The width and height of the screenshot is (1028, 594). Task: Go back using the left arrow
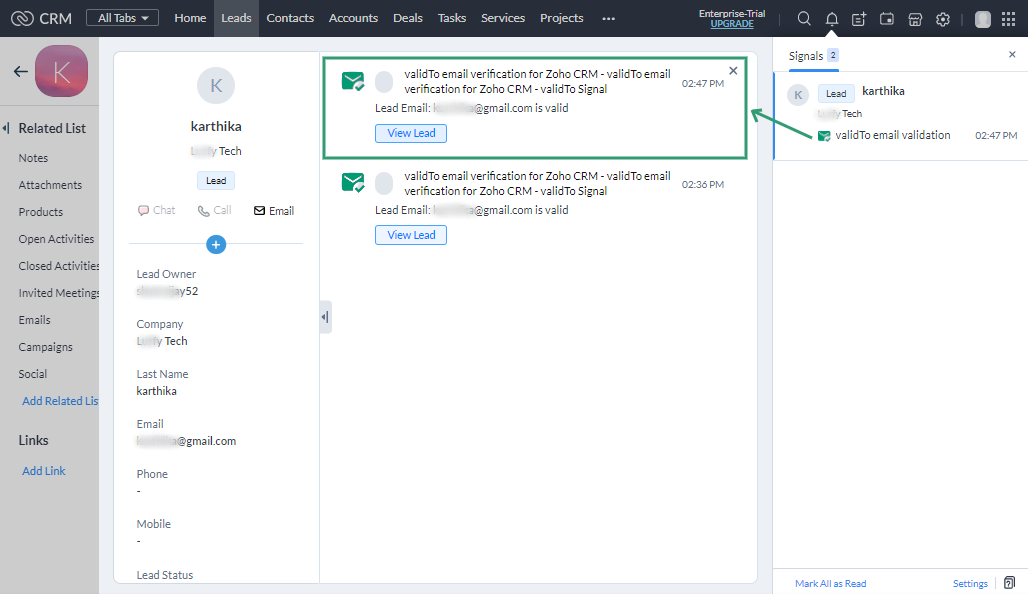tap(21, 71)
